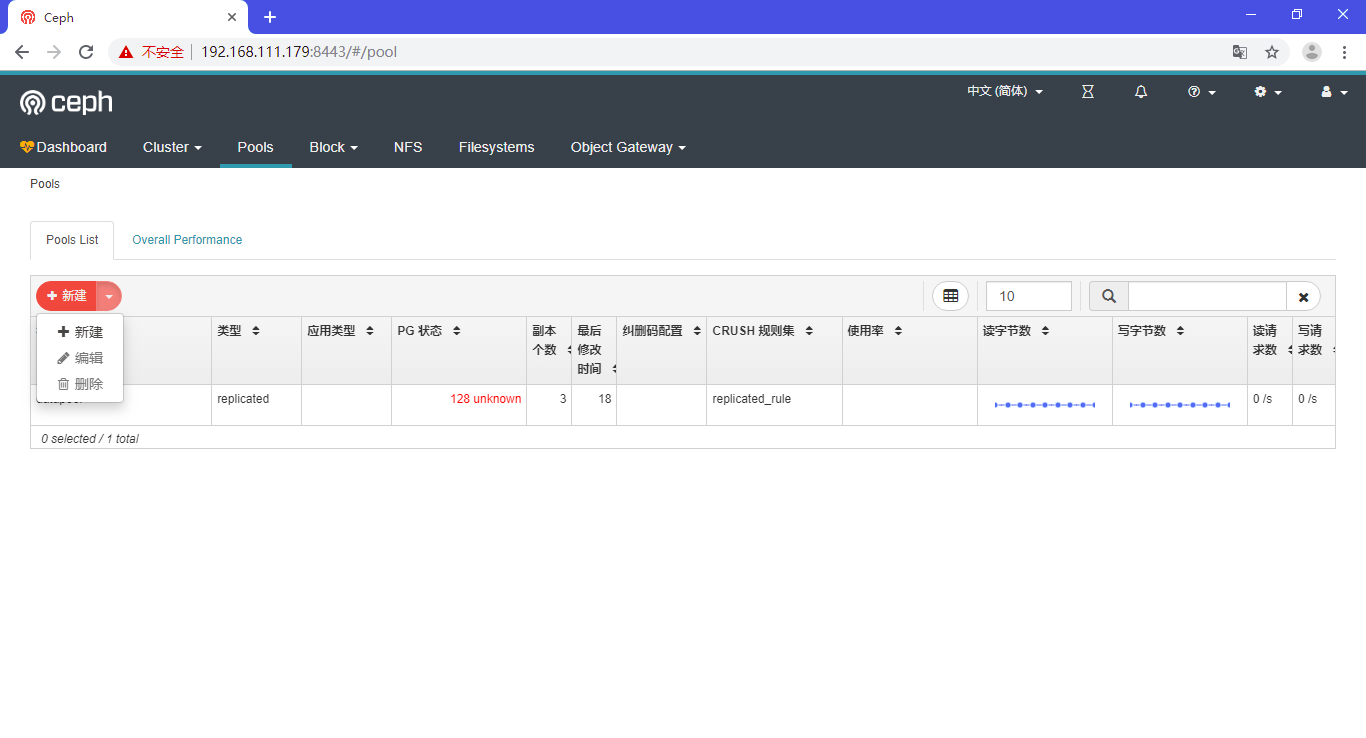Click the rows-per-page field showing 10

pyautogui.click(x=1028, y=296)
